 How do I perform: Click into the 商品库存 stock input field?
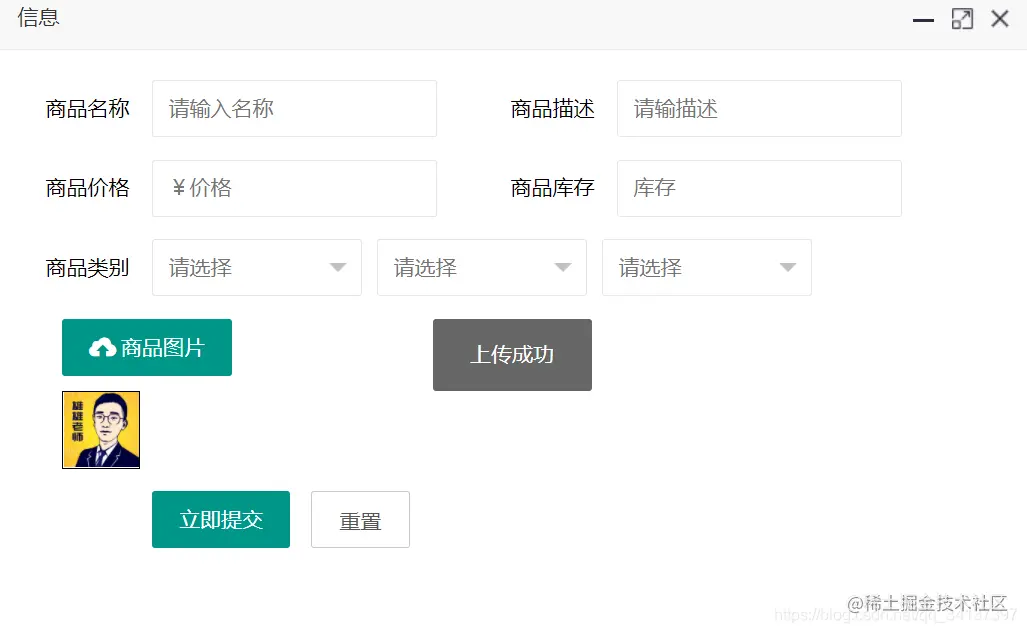pos(758,188)
